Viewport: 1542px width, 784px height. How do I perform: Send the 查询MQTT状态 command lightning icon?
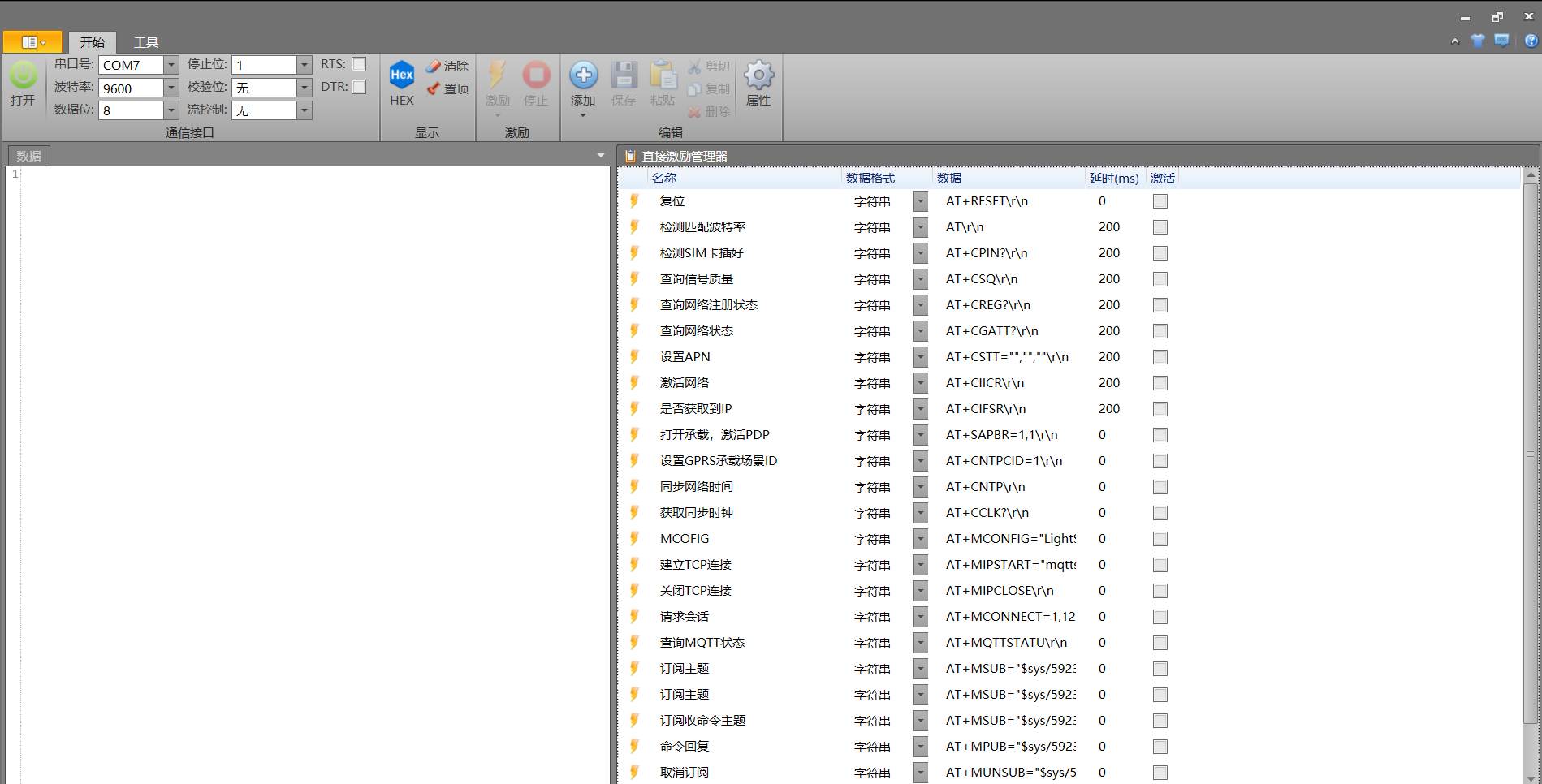pos(635,642)
